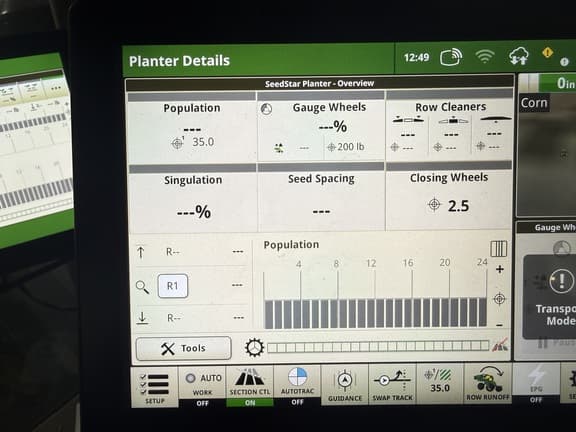This screenshot has height=432, width=576.
Task: Click the Transport Mode warning icon
Action: click(x=561, y=281)
